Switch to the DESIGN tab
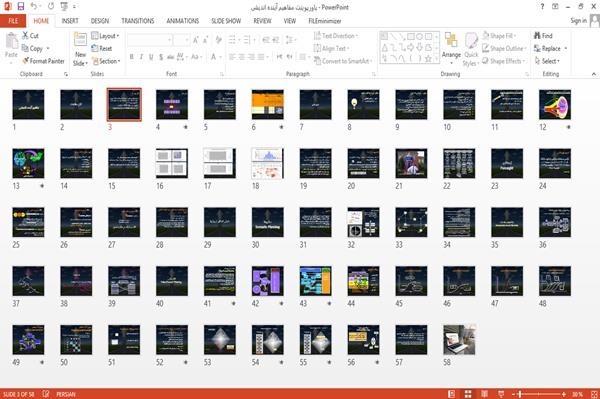Image resolution: width=600 pixels, height=399 pixels. tap(100, 21)
